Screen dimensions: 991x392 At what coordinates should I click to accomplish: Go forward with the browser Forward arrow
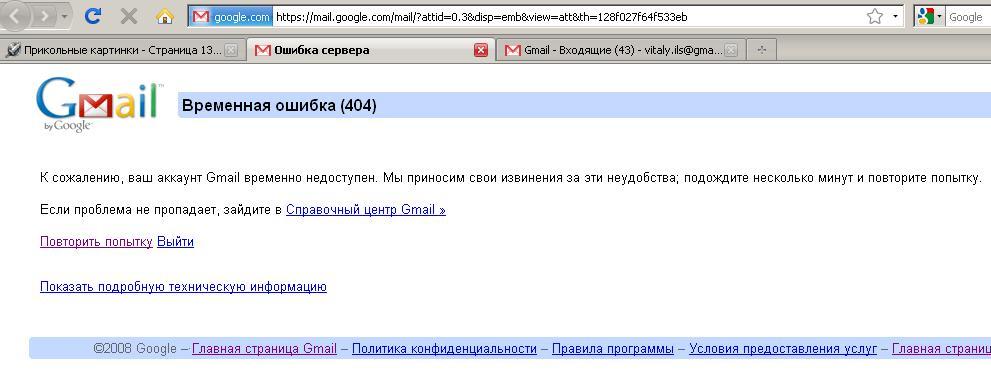coord(45,16)
